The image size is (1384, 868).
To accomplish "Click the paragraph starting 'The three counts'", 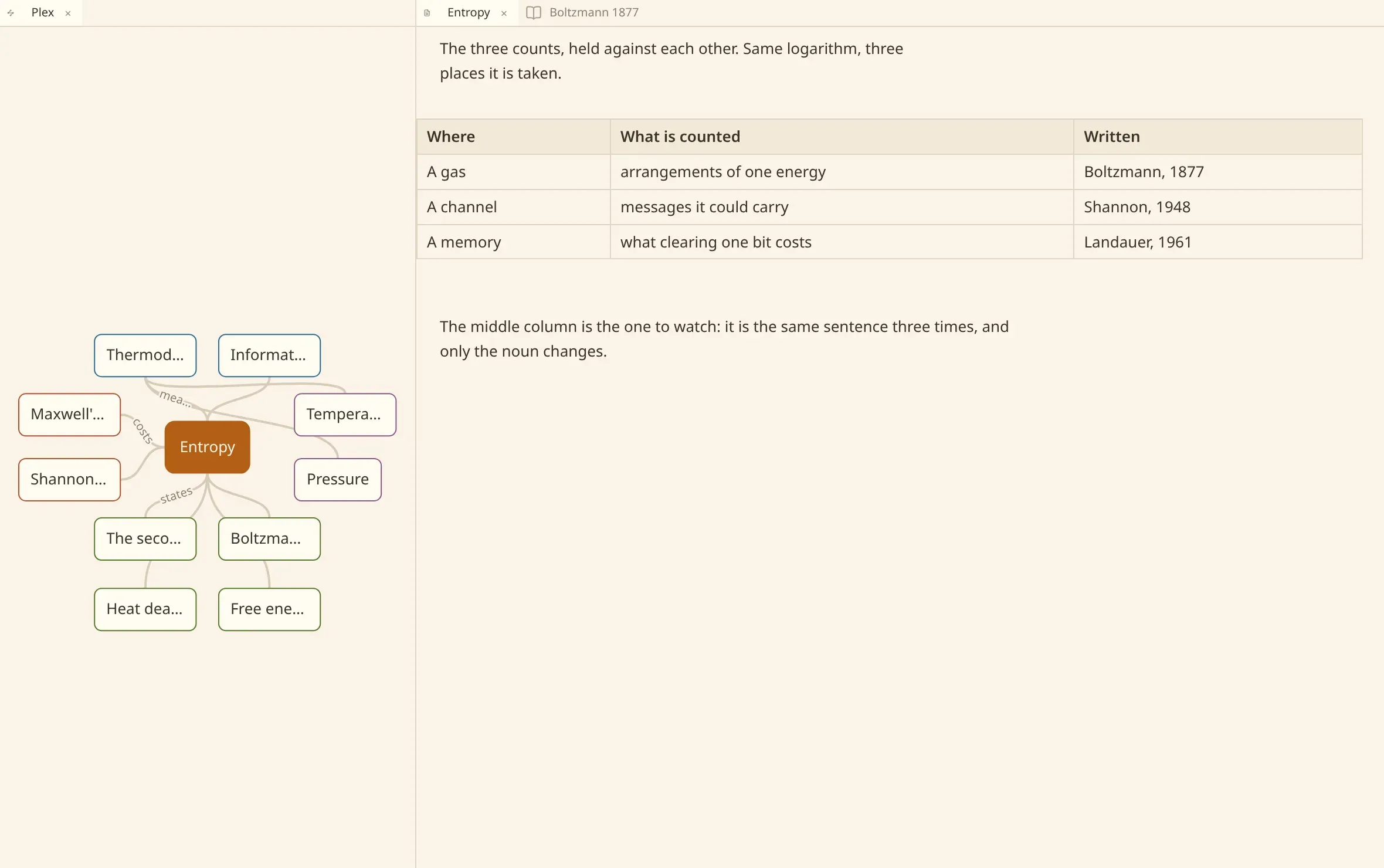I will pos(671,61).
